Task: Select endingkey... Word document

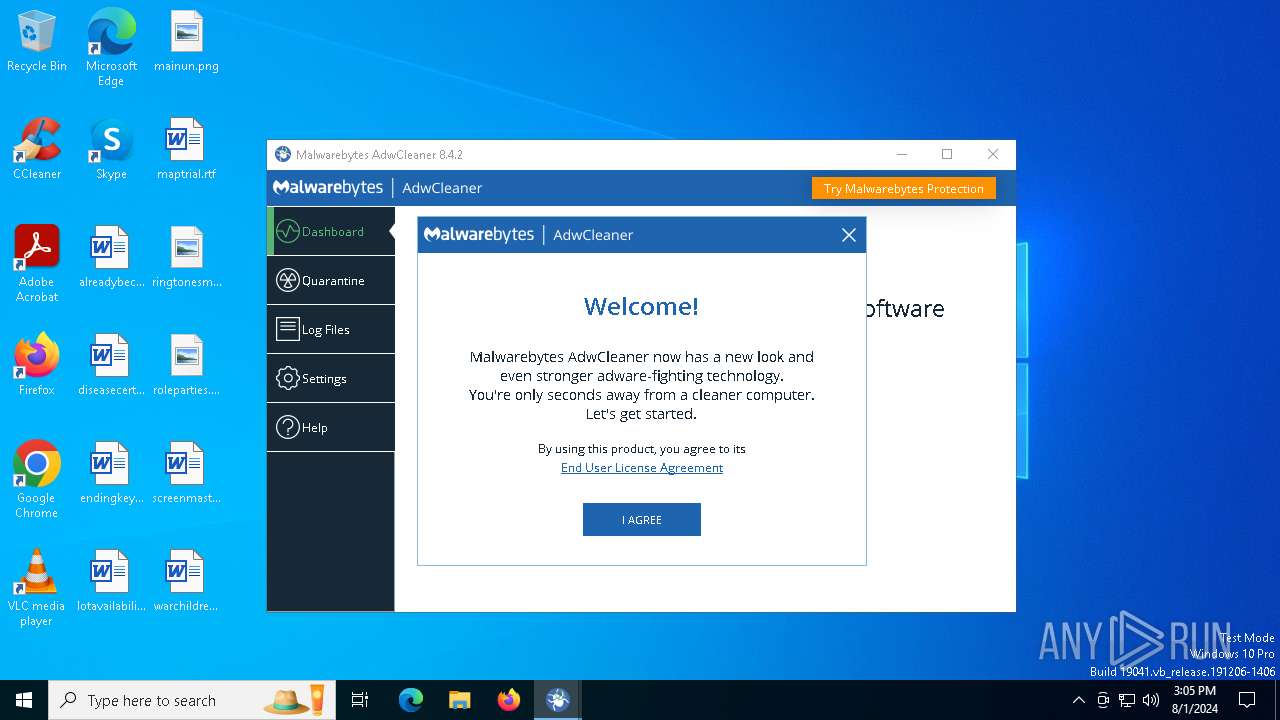Action: click(111, 474)
